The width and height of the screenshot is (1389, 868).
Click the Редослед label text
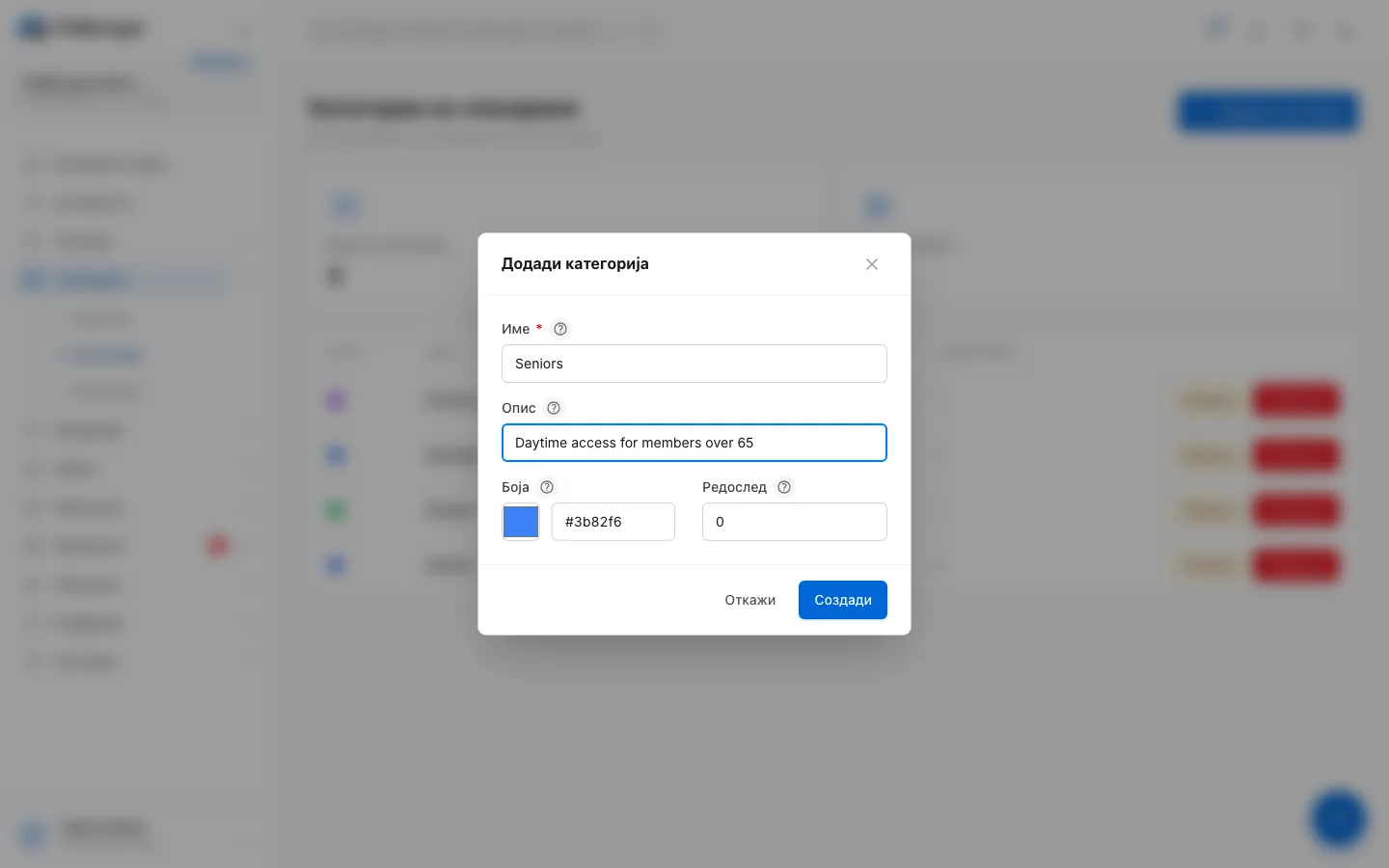point(734,487)
